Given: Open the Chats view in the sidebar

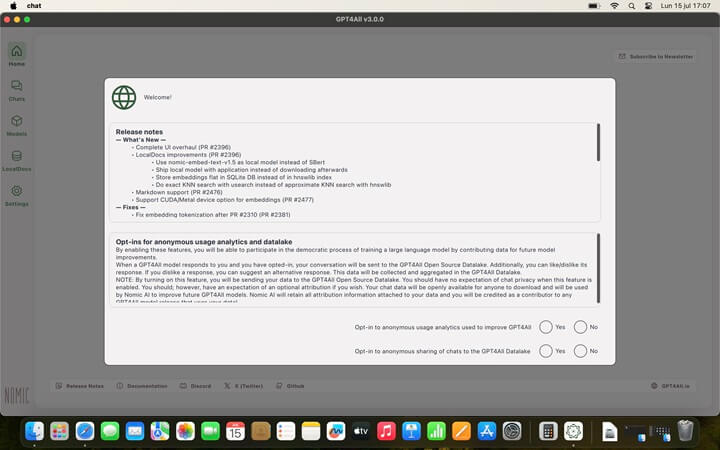Looking at the screenshot, I should (17, 90).
